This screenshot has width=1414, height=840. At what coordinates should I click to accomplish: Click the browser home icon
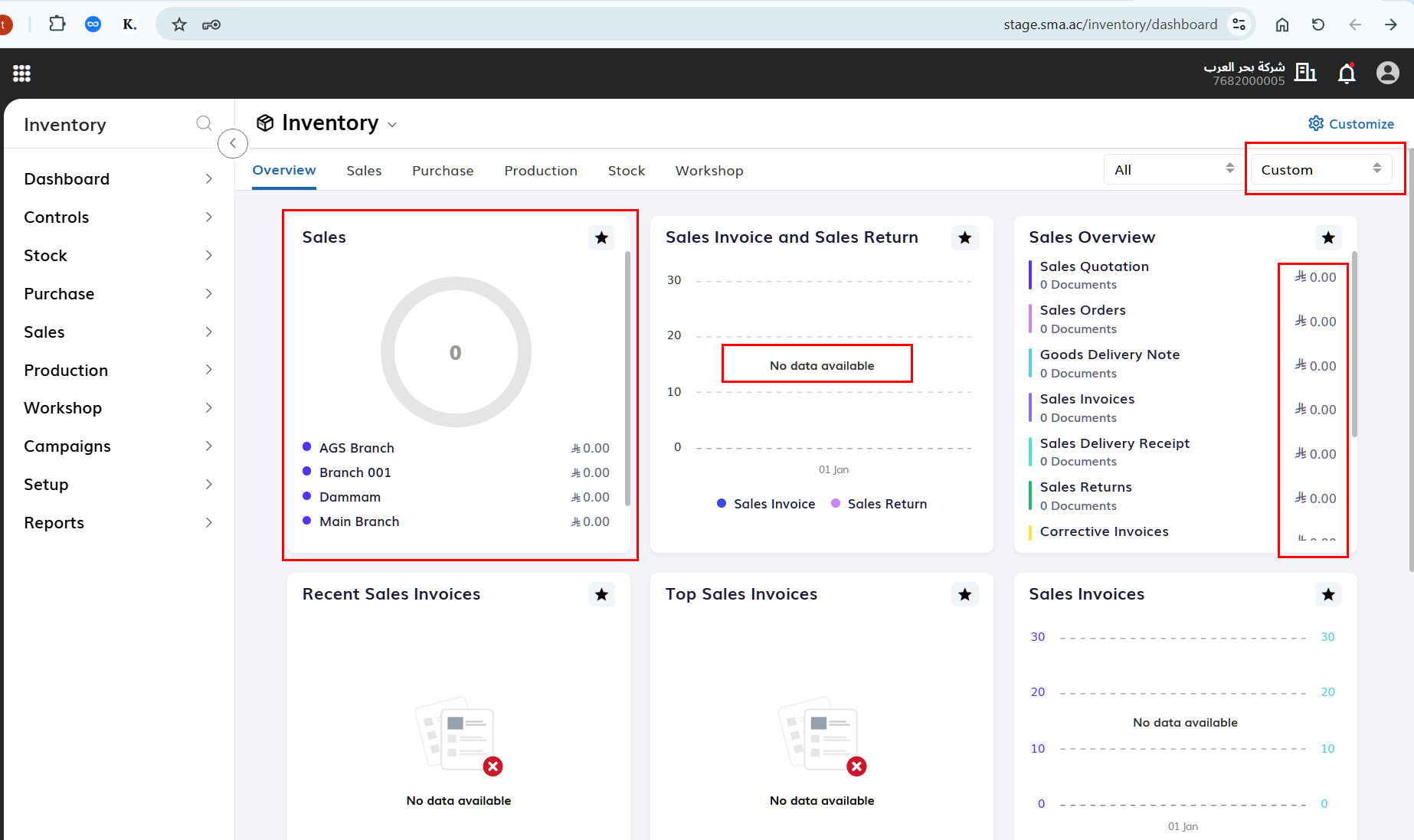(1282, 25)
